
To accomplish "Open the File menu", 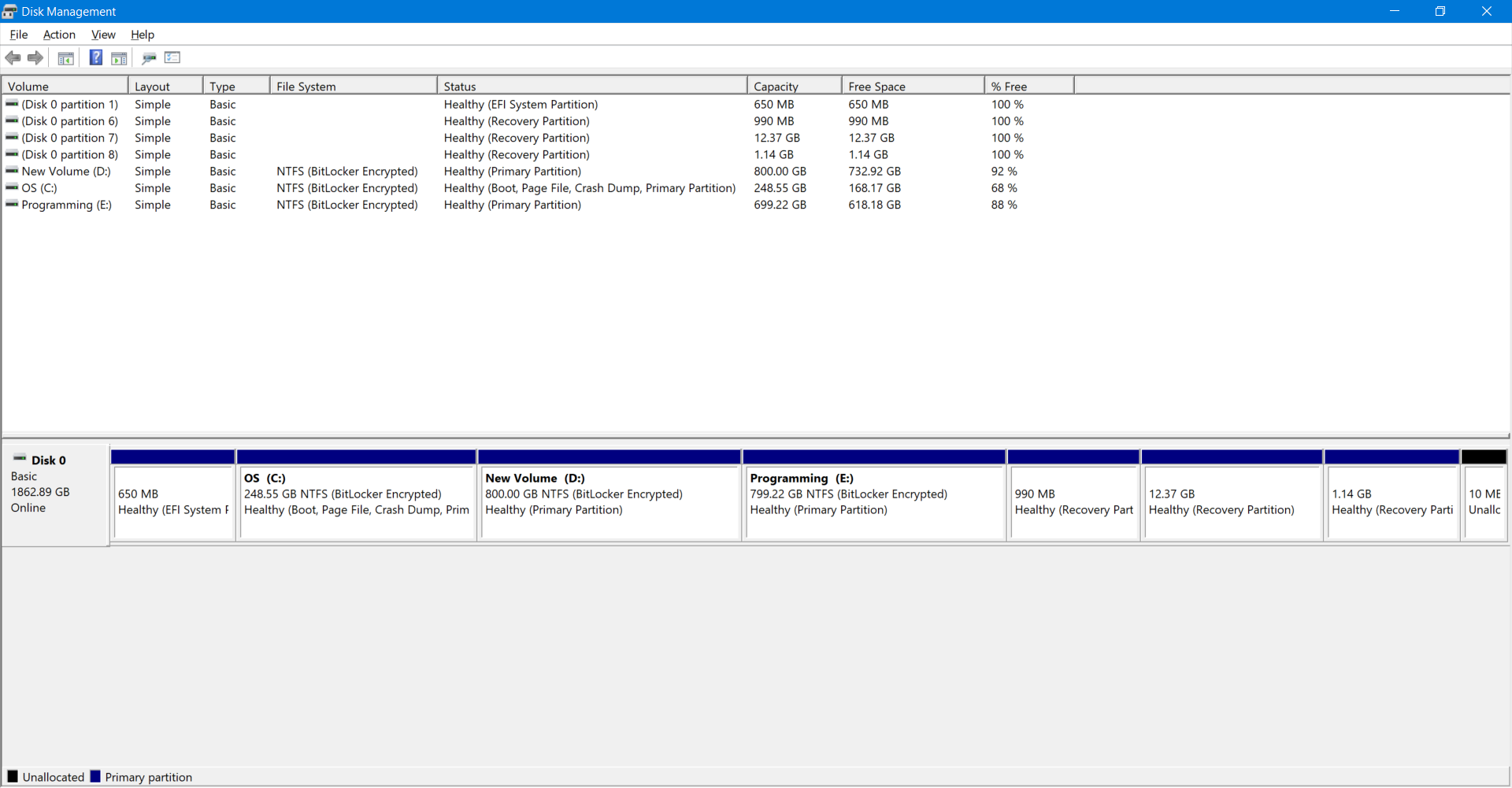I will point(19,35).
